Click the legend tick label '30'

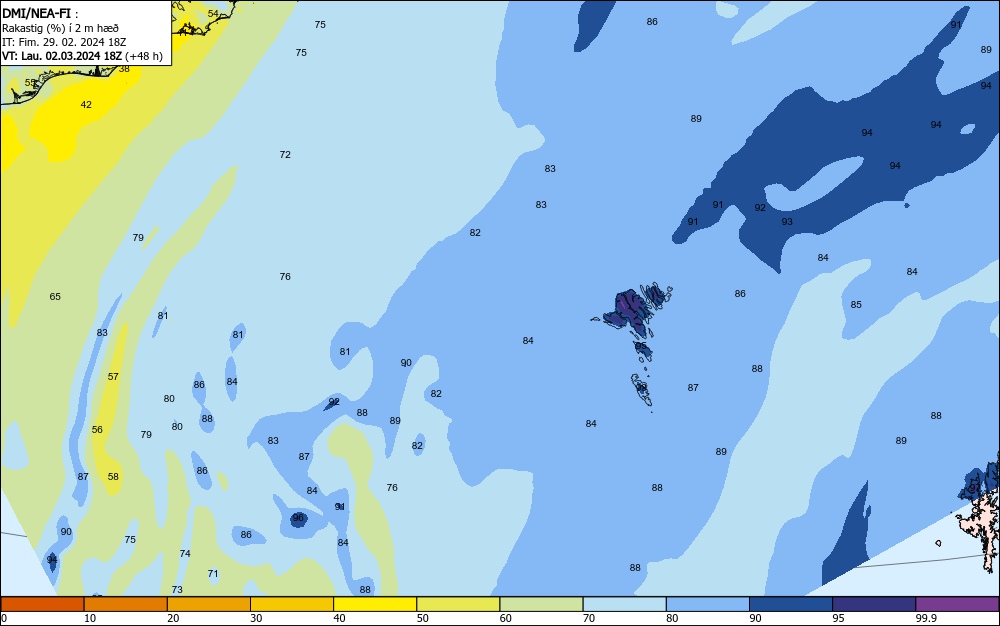pyautogui.click(x=256, y=618)
